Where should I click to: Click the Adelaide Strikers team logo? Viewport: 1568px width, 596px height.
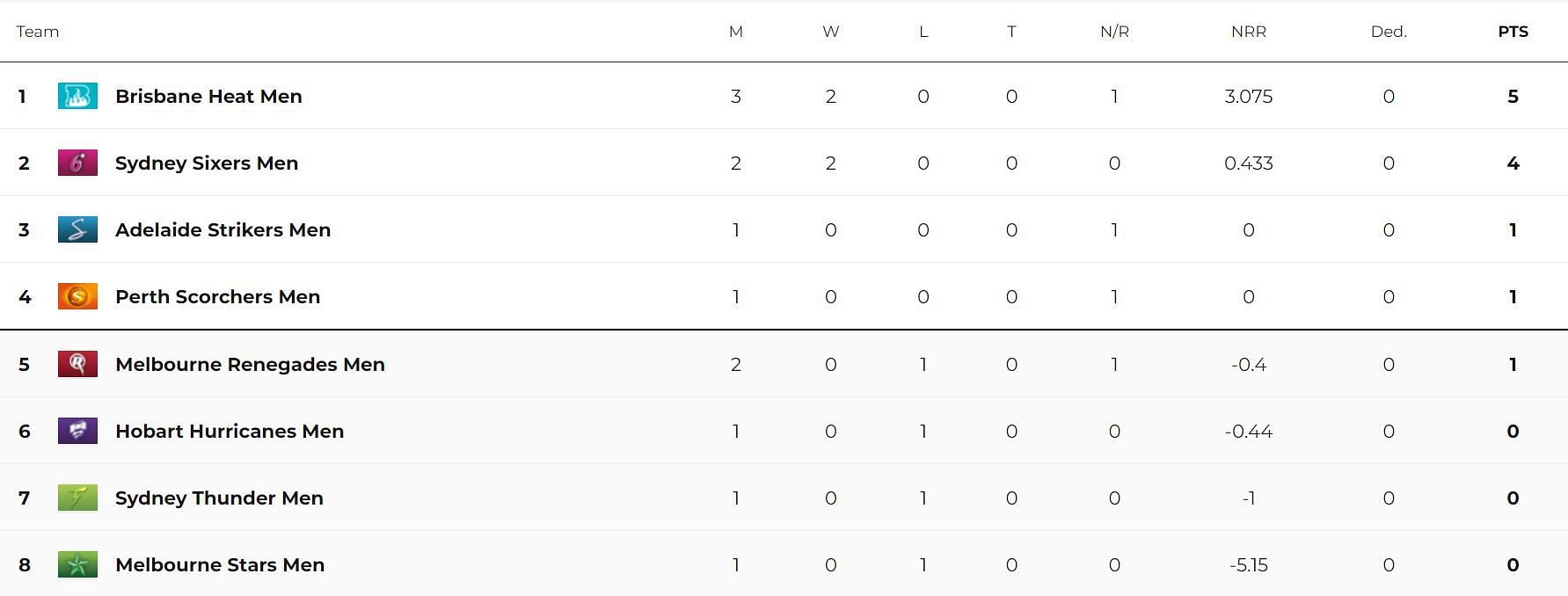click(x=77, y=229)
